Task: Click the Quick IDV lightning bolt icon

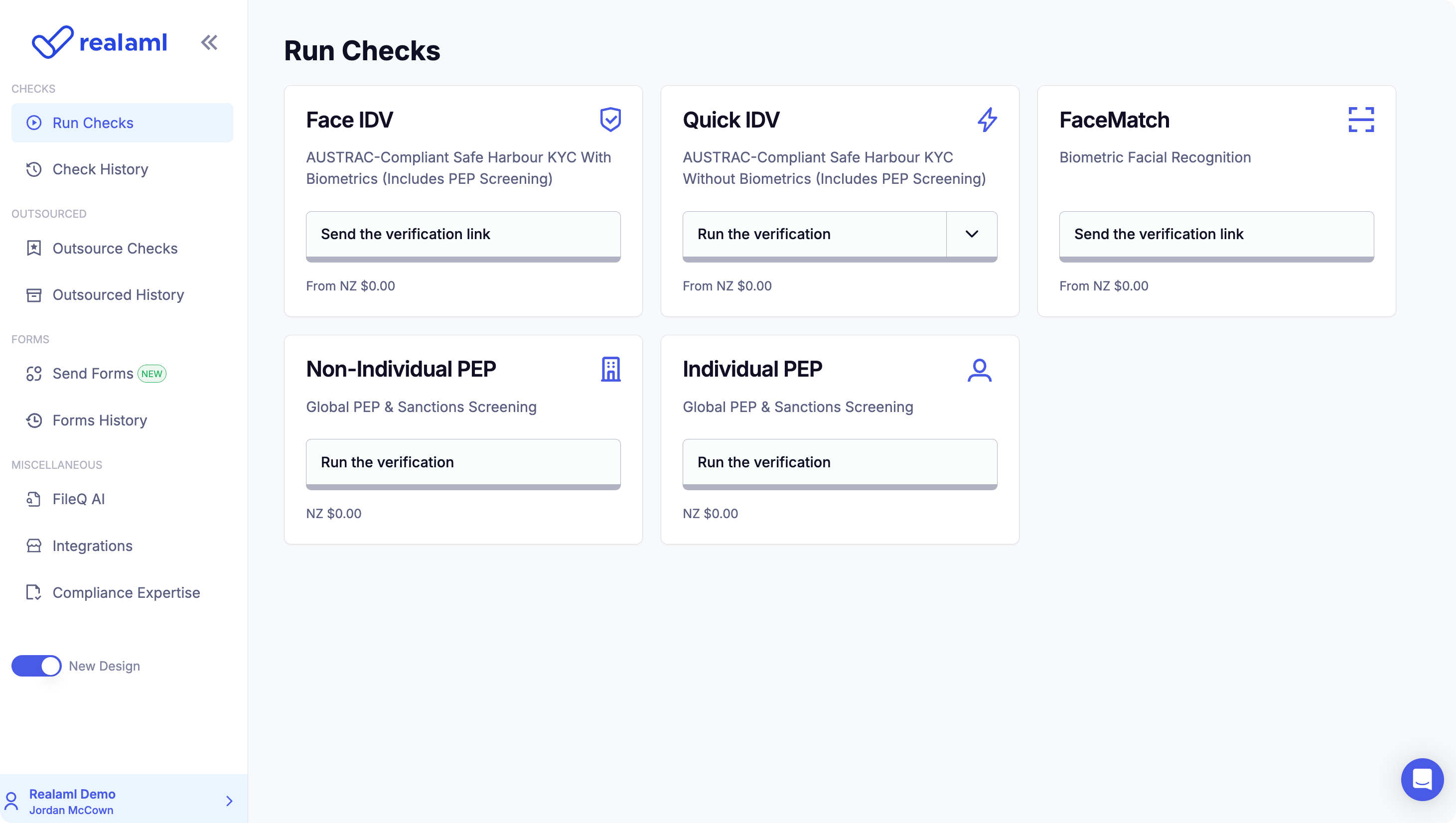Action: (987, 120)
